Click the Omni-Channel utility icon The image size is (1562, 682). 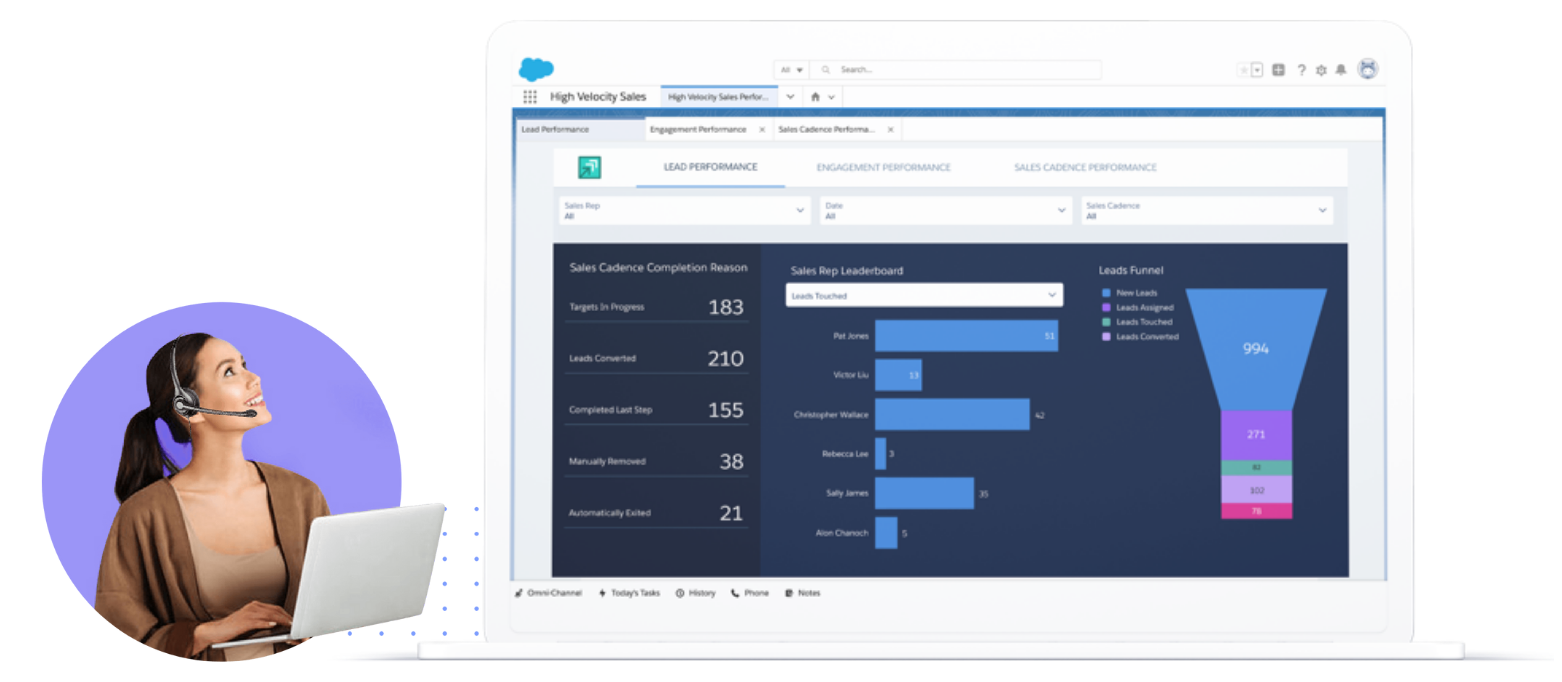(x=519, y=593)
